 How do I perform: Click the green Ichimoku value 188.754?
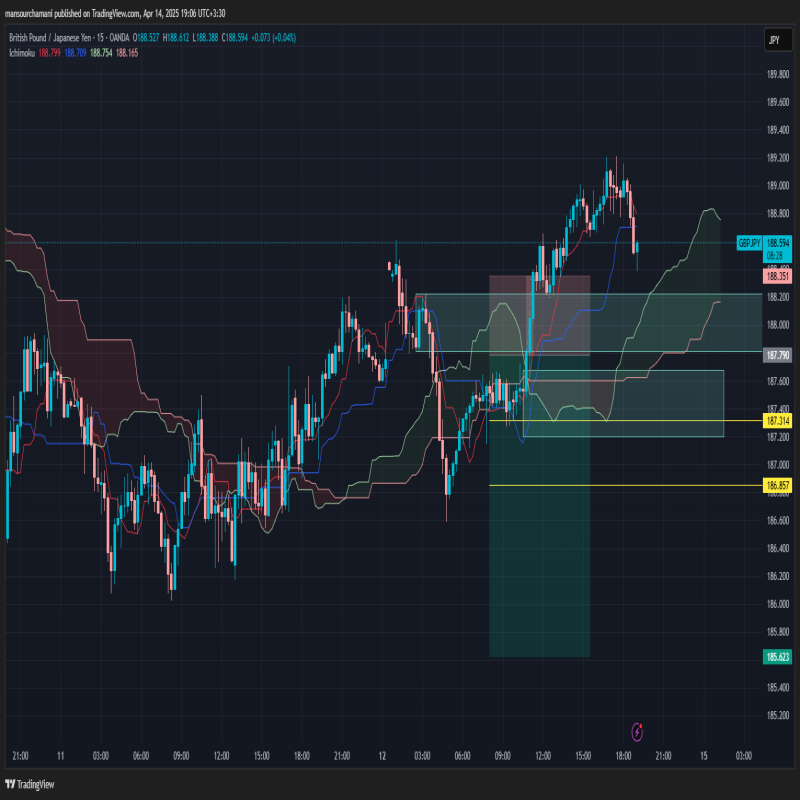point(101,53)
